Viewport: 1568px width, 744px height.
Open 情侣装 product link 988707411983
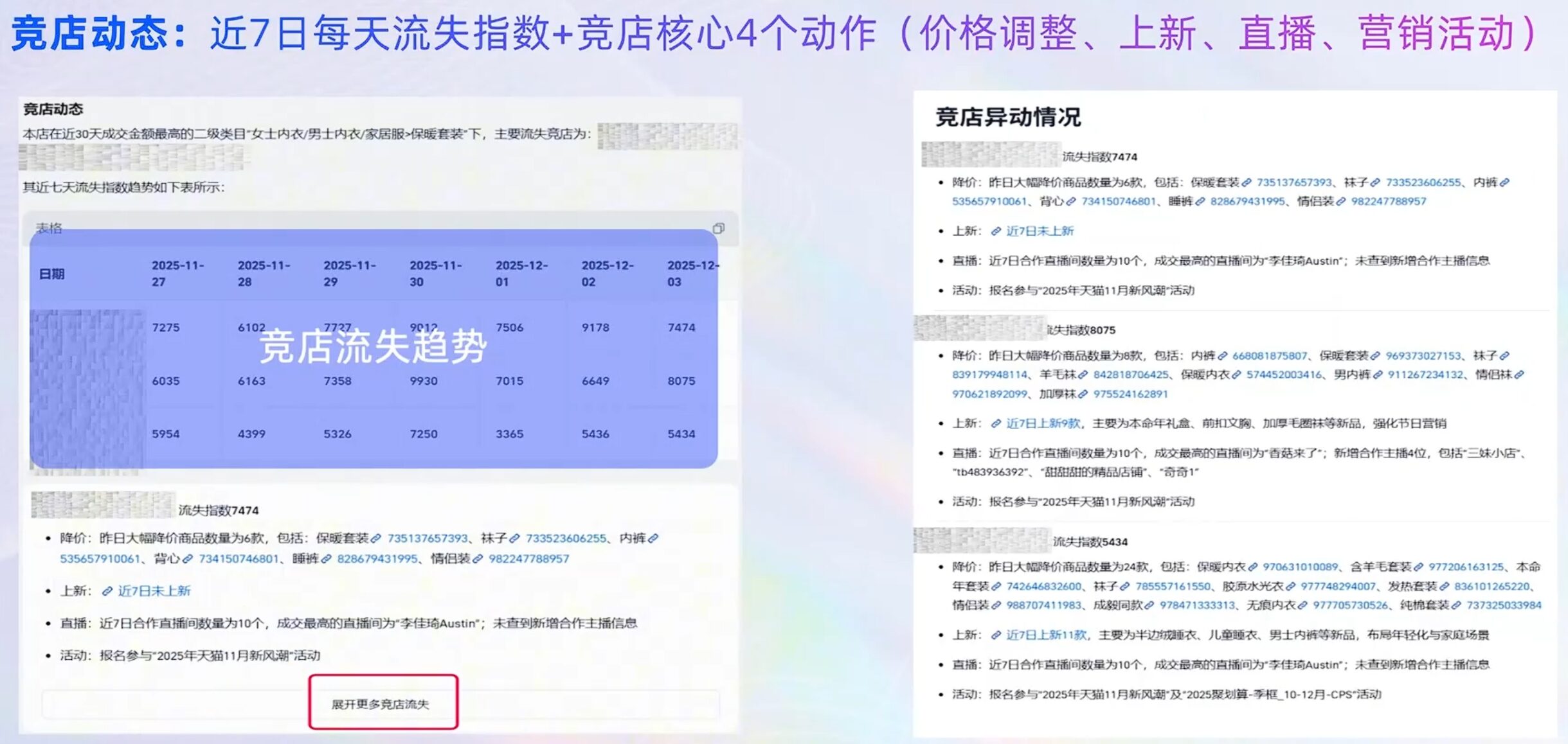point(1044,605)
